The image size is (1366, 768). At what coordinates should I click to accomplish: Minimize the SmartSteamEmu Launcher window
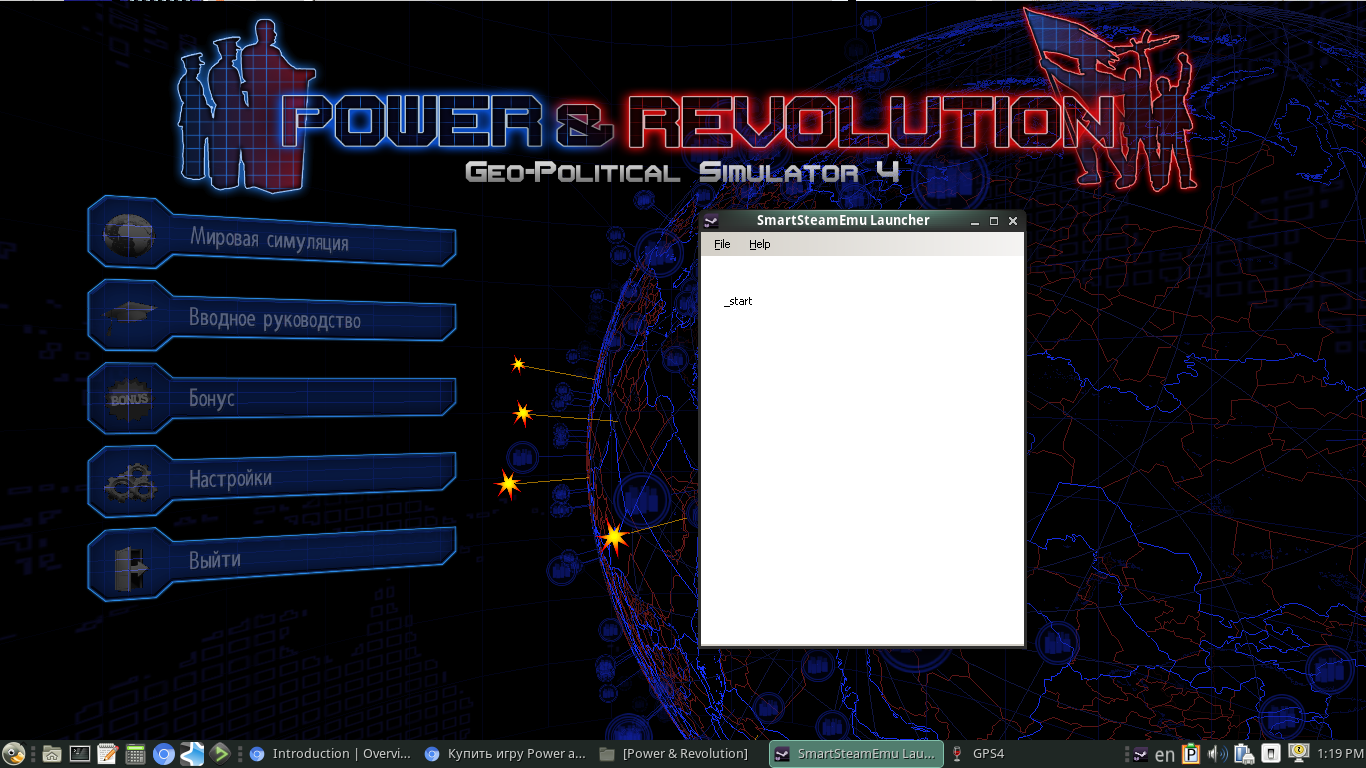(975, 221)
